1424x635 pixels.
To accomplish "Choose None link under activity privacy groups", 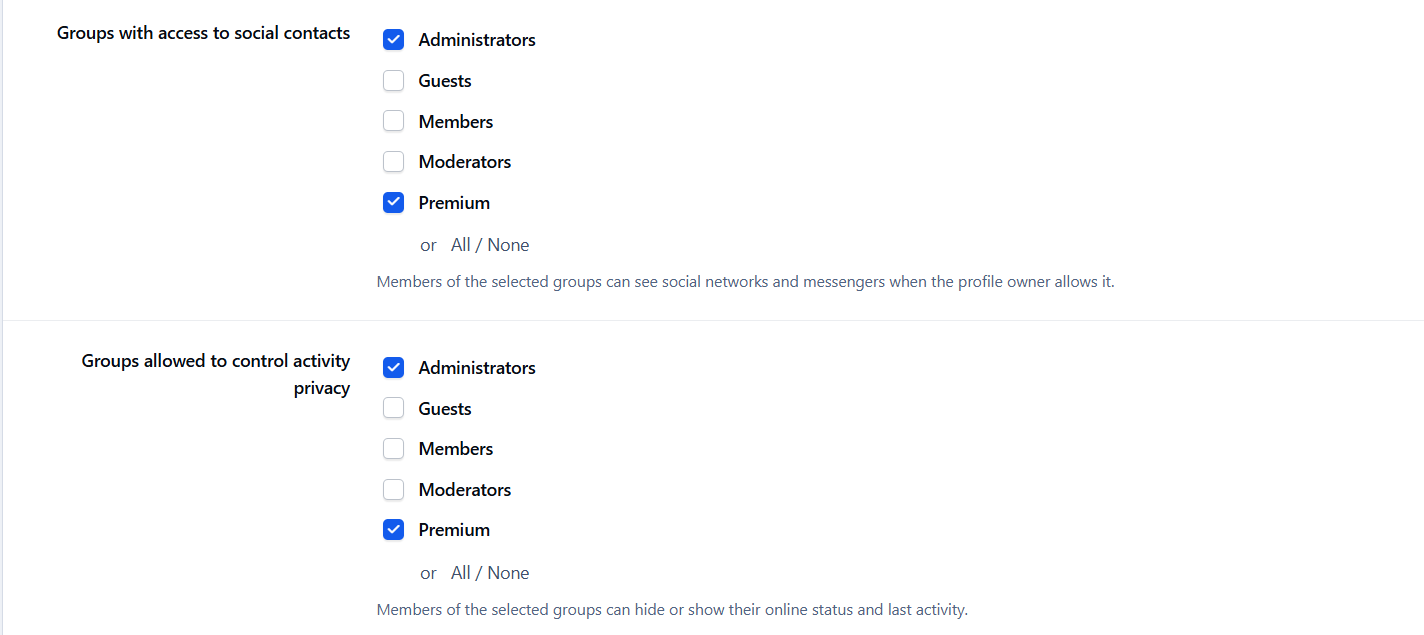I will (508, 573).
